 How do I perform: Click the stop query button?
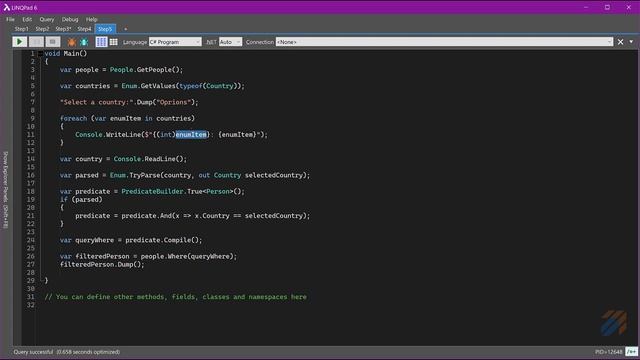tap(53, 42)
